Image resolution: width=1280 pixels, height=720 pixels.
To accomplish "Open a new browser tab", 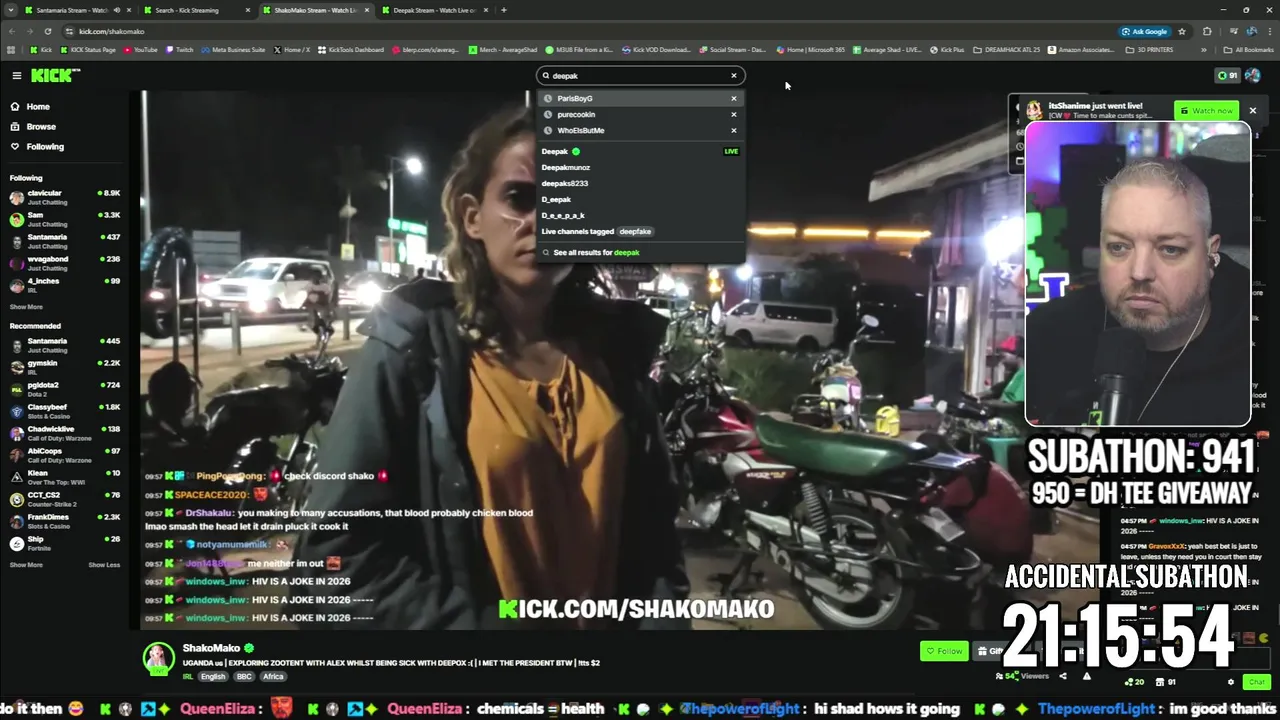I will point(504,10).
